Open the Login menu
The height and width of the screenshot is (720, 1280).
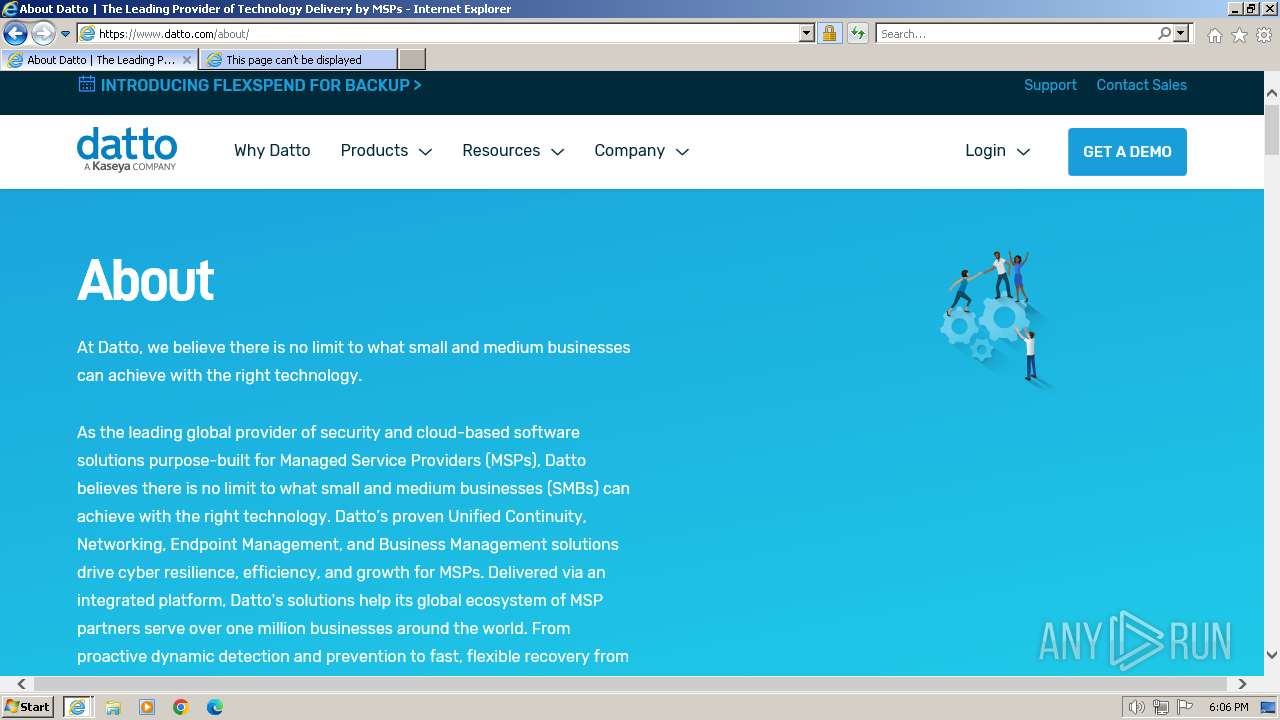[x=997, y=151]
